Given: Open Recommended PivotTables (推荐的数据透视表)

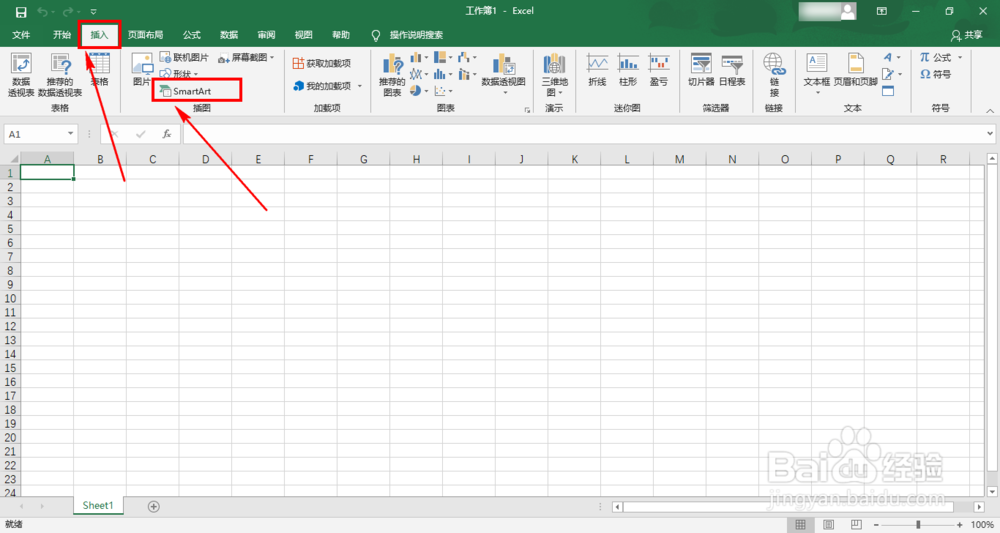Looking at the screenshot, I should (60, 75).
